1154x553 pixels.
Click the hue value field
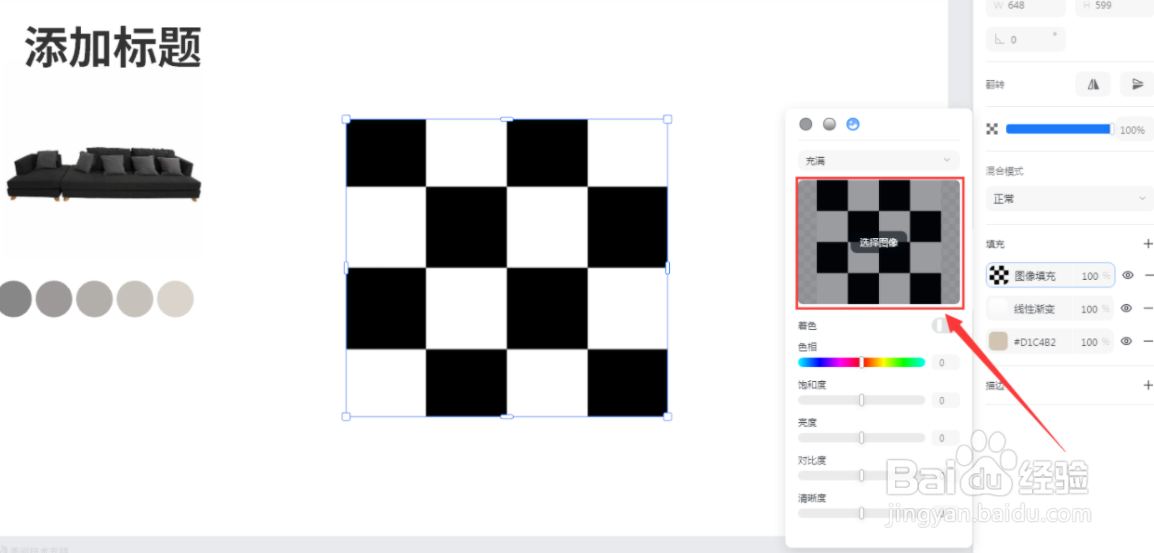pyautogui.click(x=945, y=362)
